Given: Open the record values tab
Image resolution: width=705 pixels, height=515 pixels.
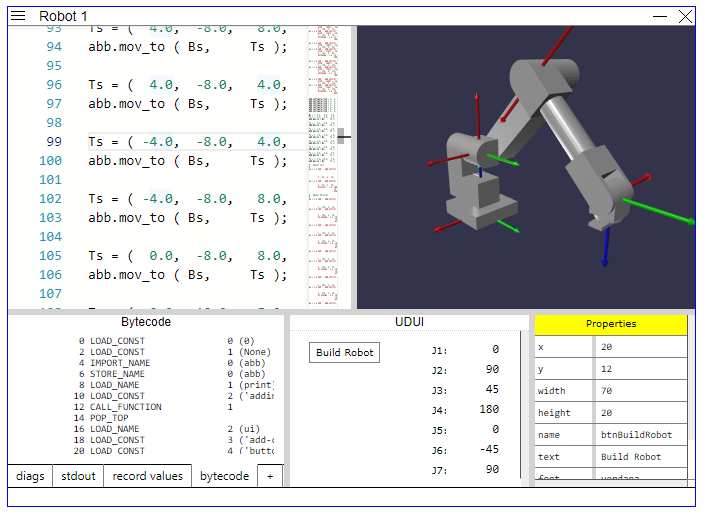Looking at the screenshot, I should coord(147,476).
